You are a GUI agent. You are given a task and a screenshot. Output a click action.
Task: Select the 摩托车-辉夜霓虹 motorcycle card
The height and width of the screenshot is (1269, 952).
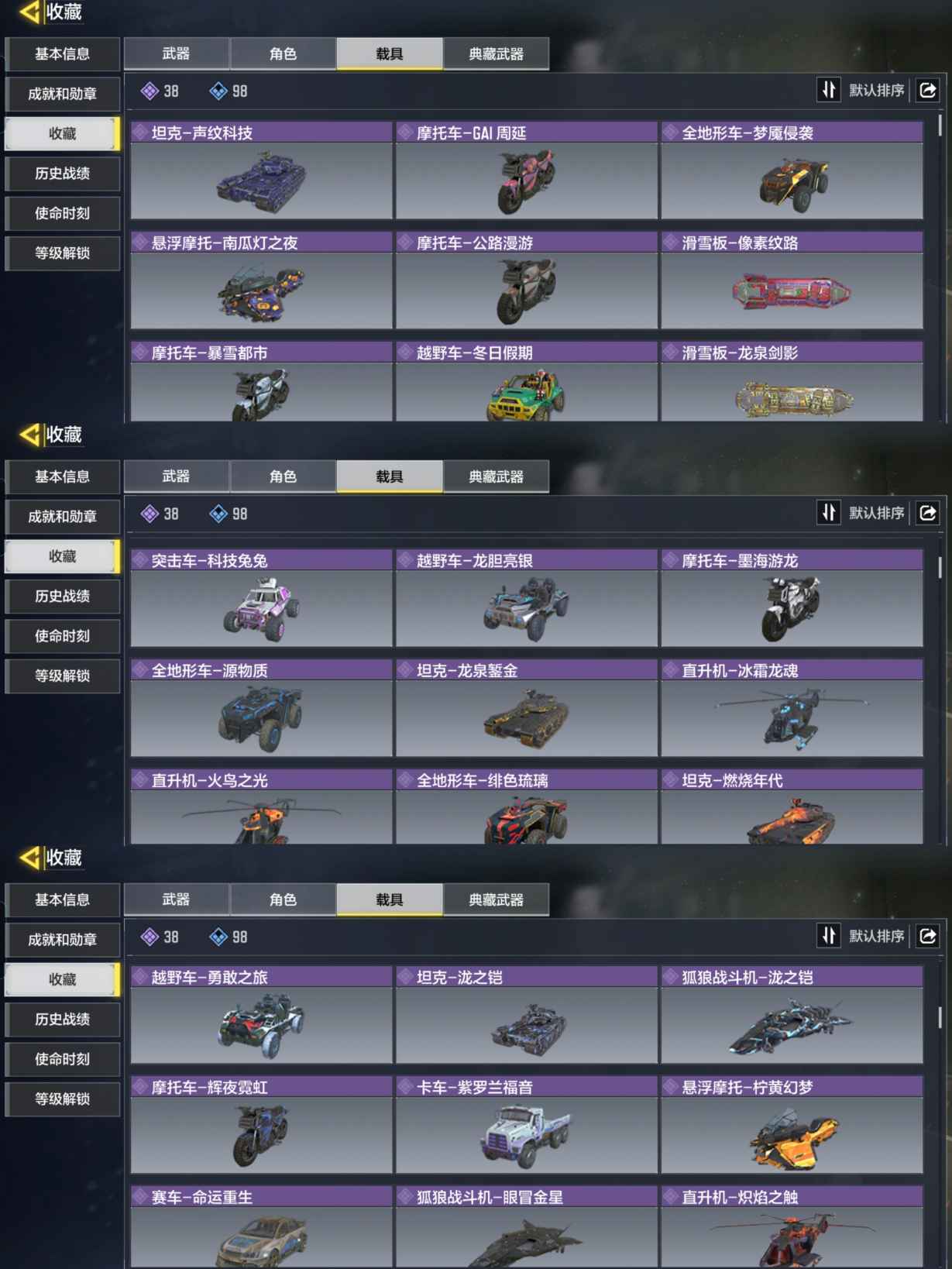click(x=261, y=1125)
